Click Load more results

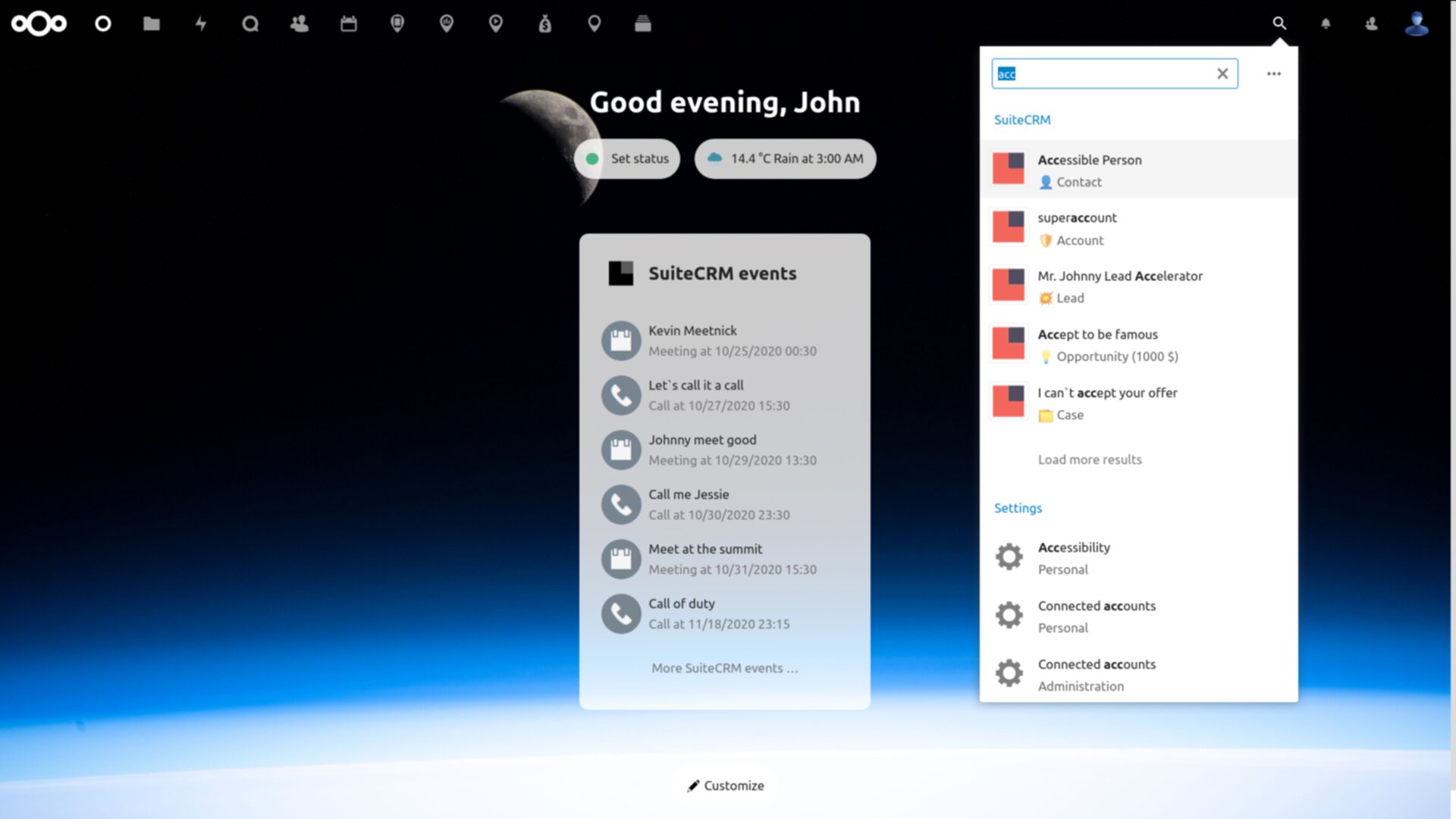[1090, 460]
